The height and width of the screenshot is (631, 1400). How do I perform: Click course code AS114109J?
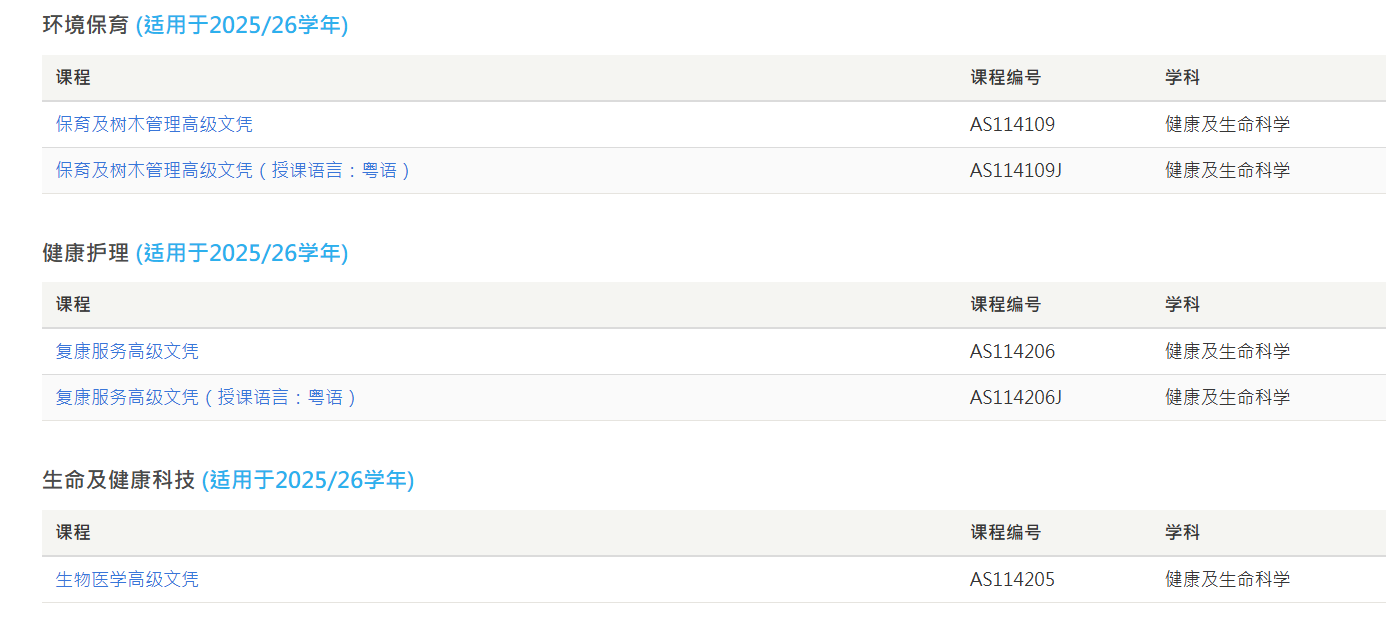1016,170
